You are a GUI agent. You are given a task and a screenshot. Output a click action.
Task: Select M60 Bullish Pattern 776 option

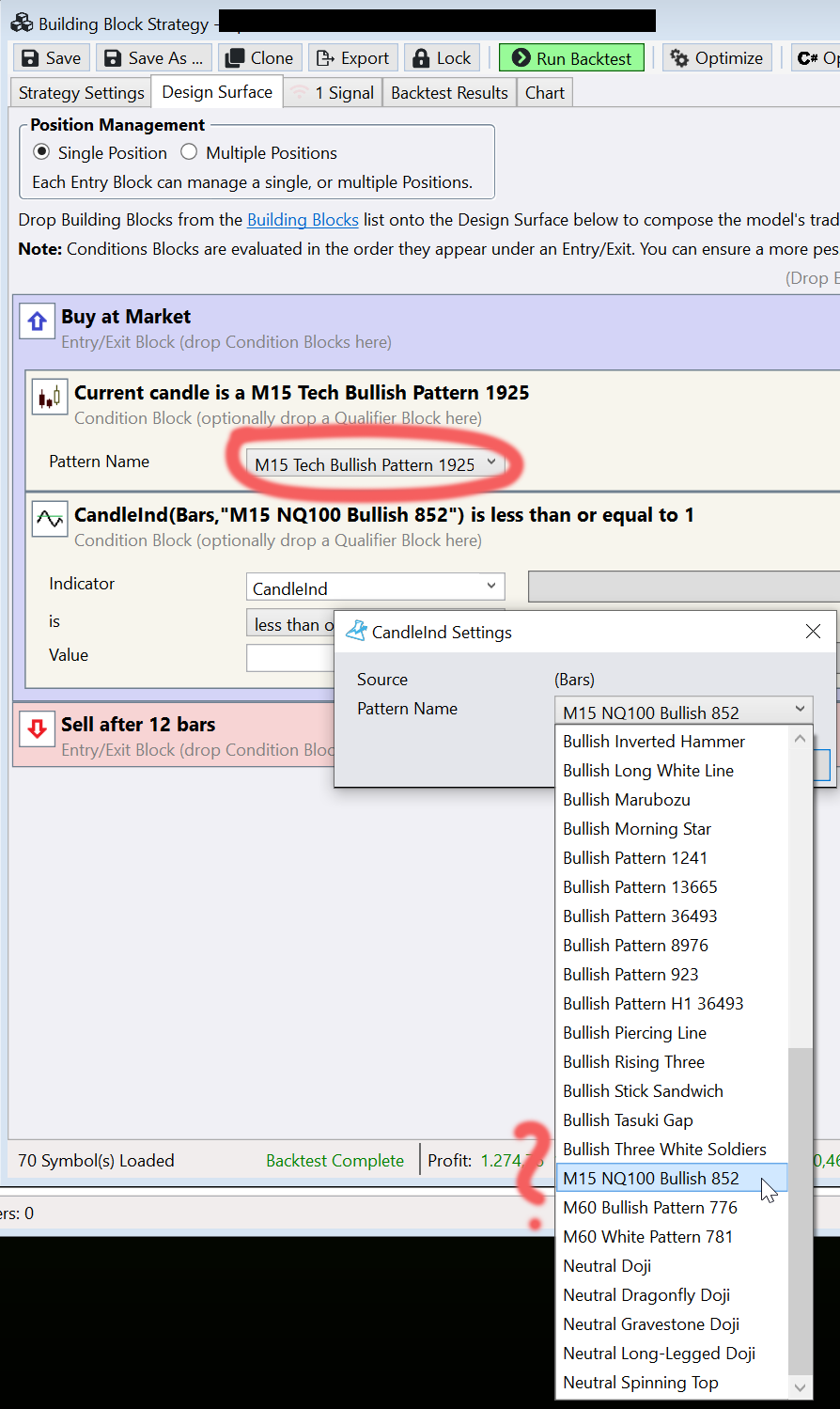(671, 1208)
